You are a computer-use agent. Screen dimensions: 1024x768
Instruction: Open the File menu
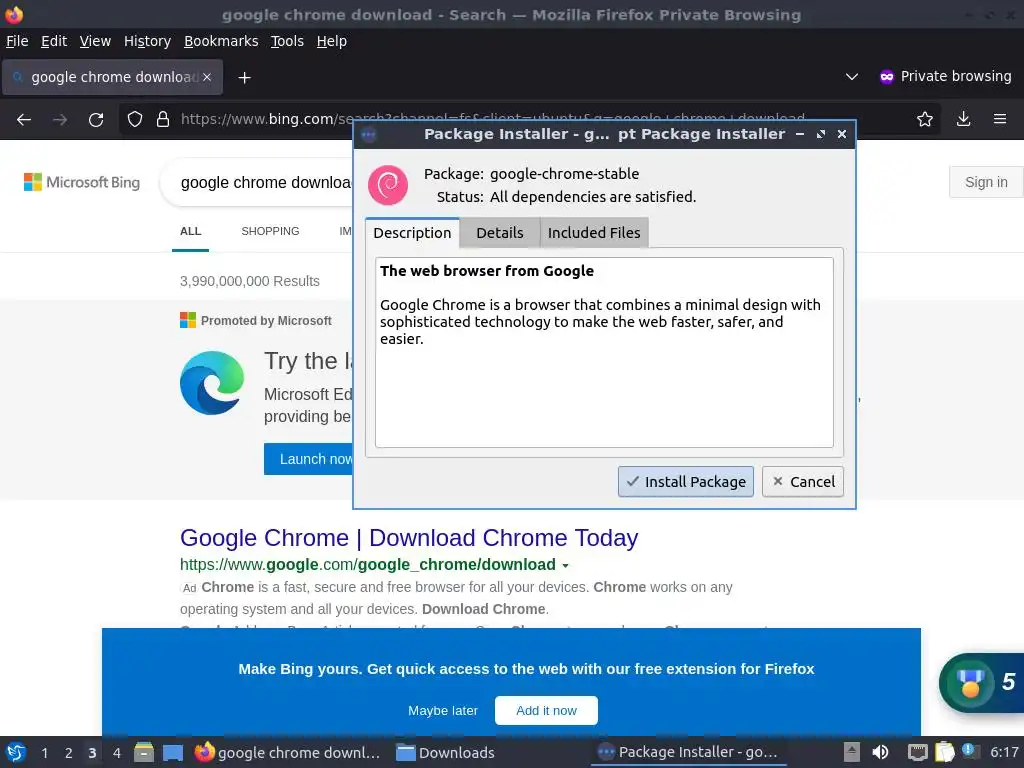click(17, 41)
